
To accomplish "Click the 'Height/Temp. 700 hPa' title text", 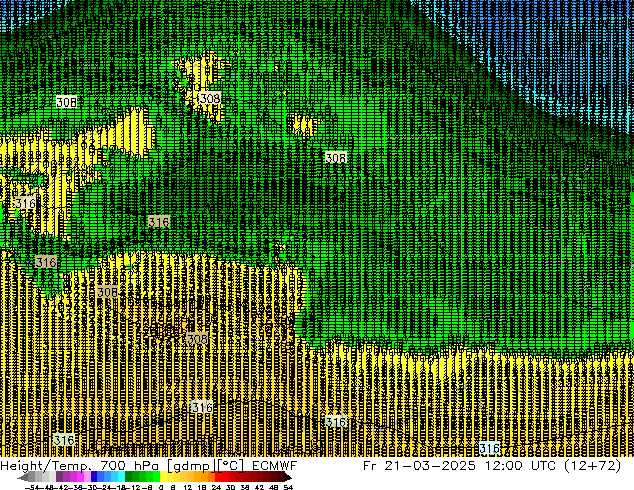I will [x=80, y=466].
